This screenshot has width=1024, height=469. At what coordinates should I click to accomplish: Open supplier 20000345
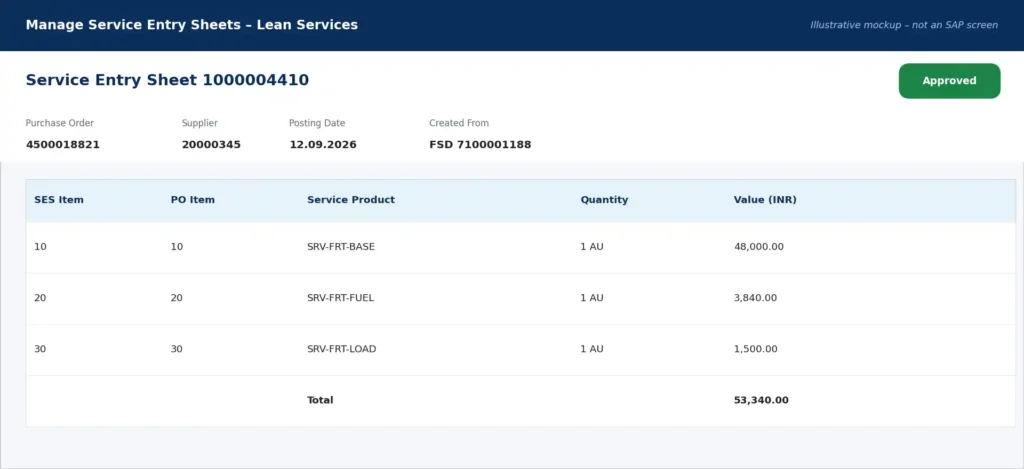[211, 144]
